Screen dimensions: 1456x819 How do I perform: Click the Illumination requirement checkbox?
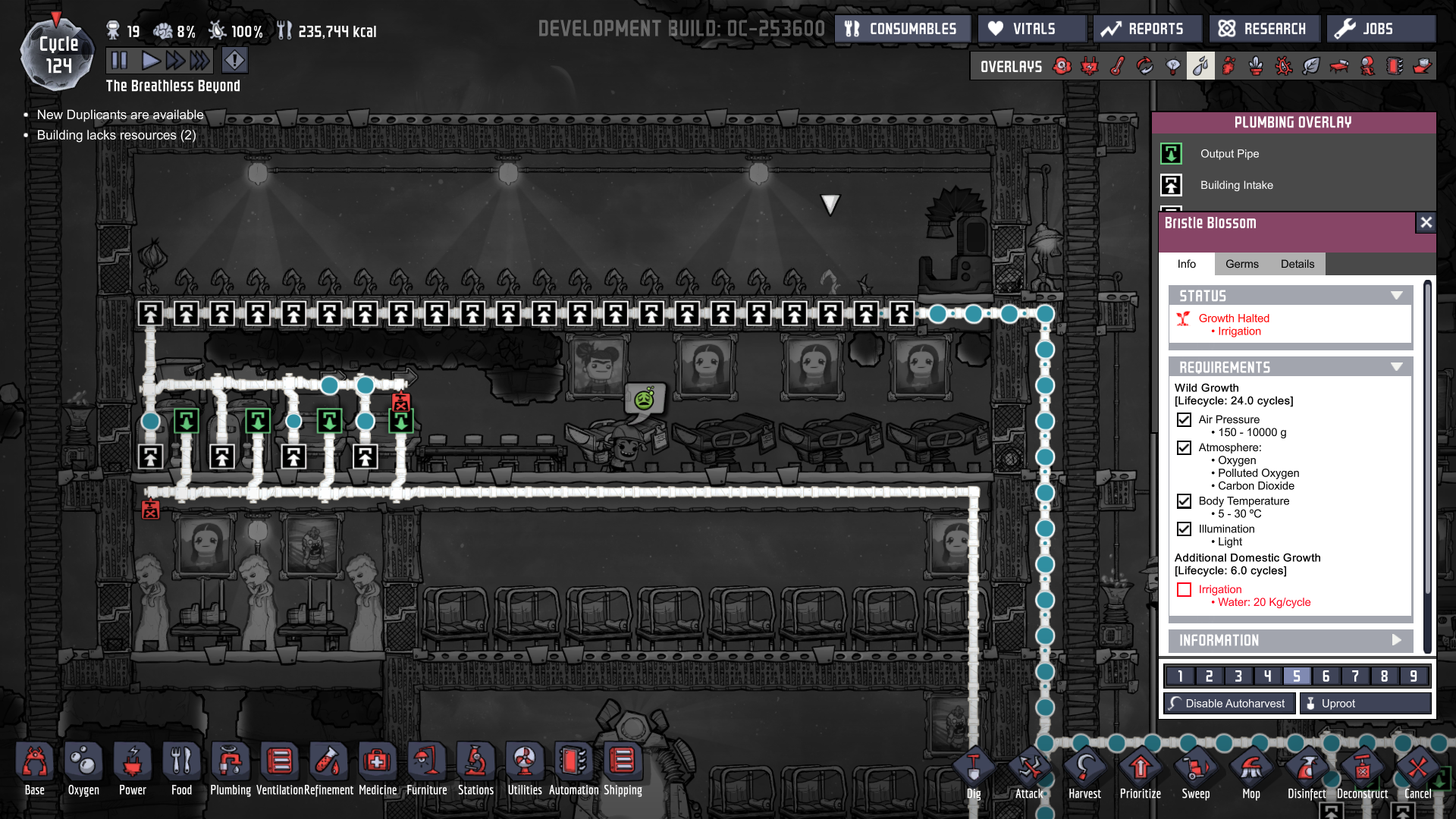point(1184,529)
